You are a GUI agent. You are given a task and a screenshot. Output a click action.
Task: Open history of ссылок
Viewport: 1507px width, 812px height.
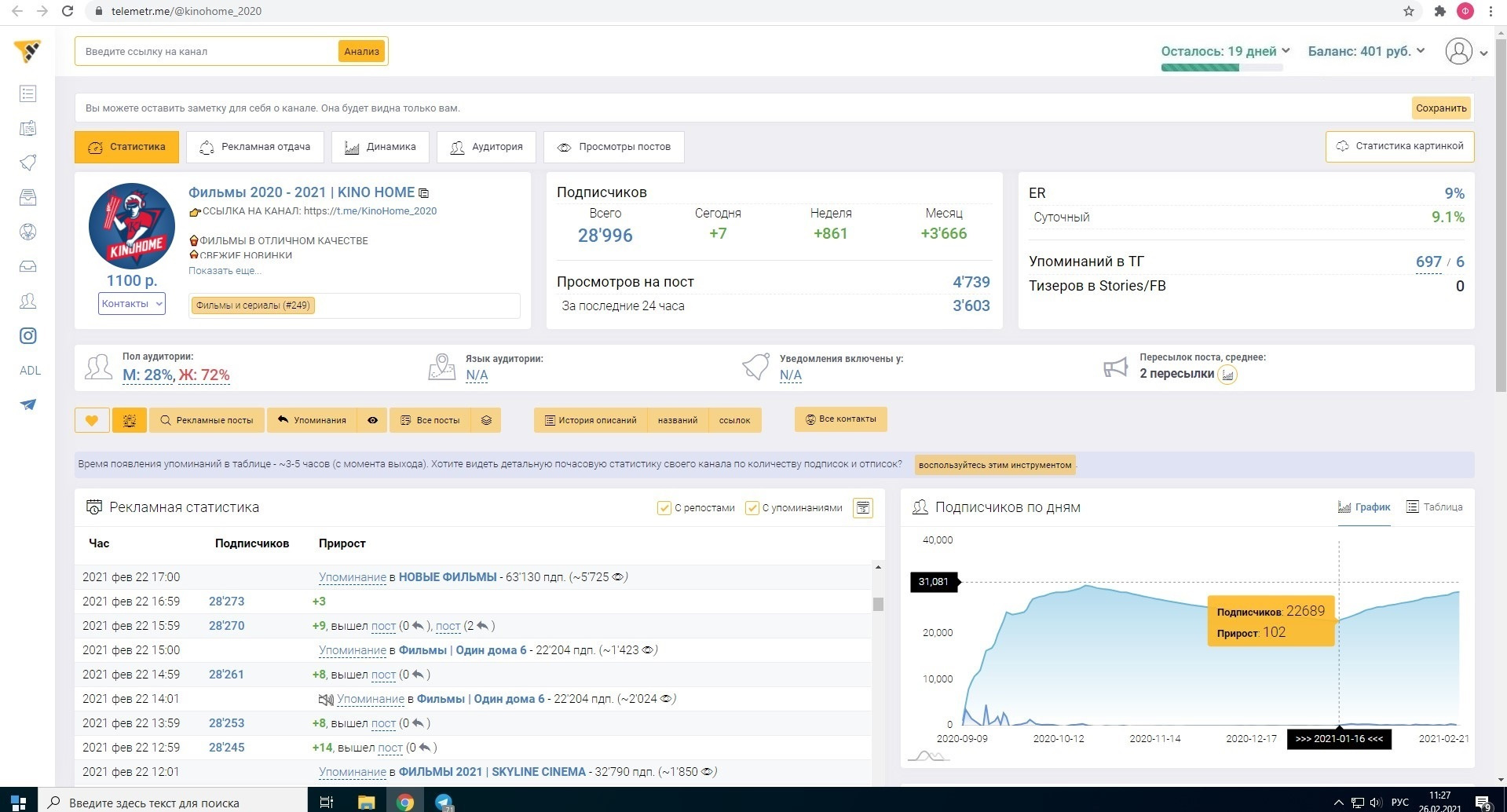click(x=734, y=420)
